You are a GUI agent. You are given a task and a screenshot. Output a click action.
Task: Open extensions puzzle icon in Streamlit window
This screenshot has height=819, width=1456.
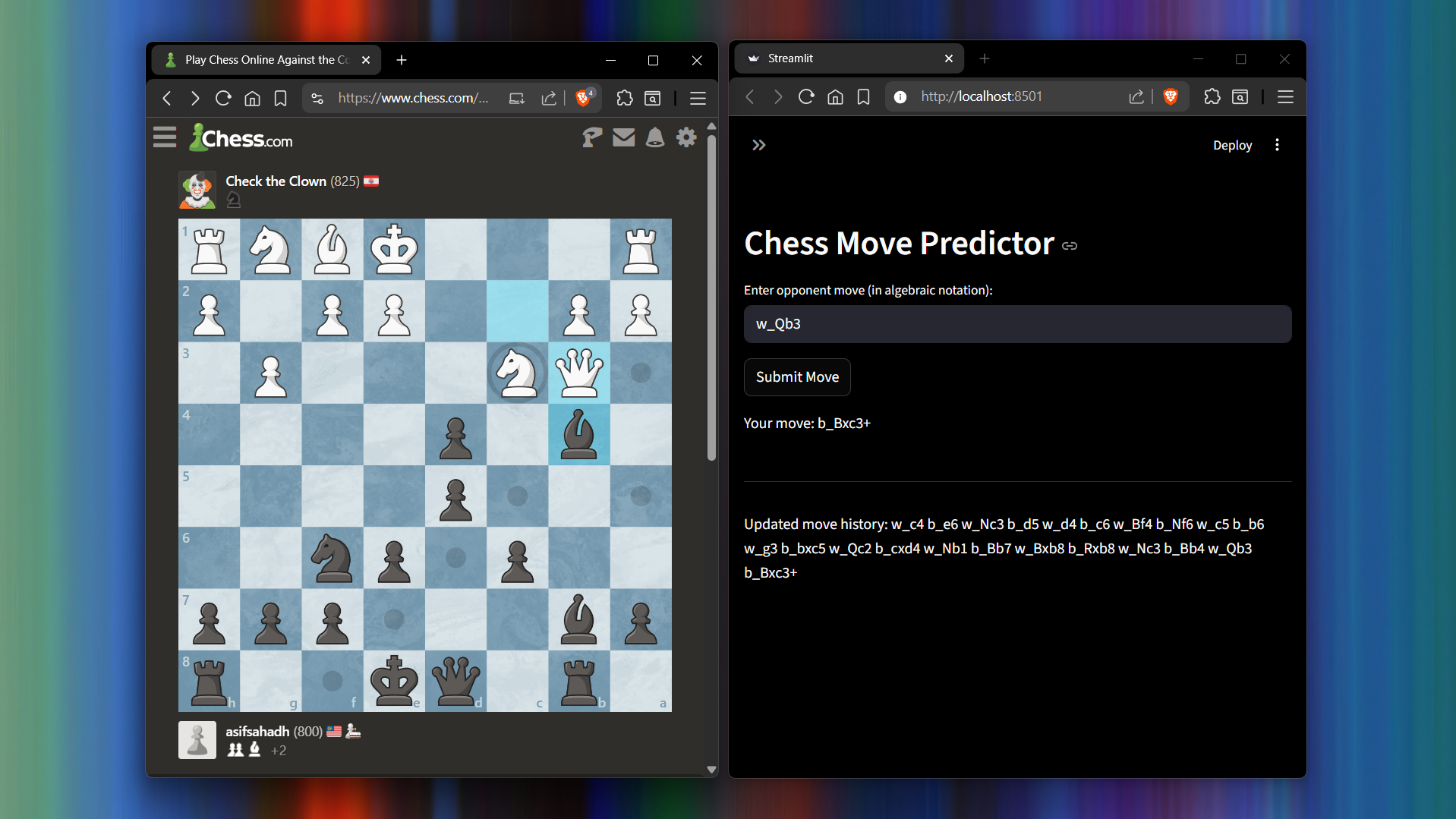point(1212,96)
